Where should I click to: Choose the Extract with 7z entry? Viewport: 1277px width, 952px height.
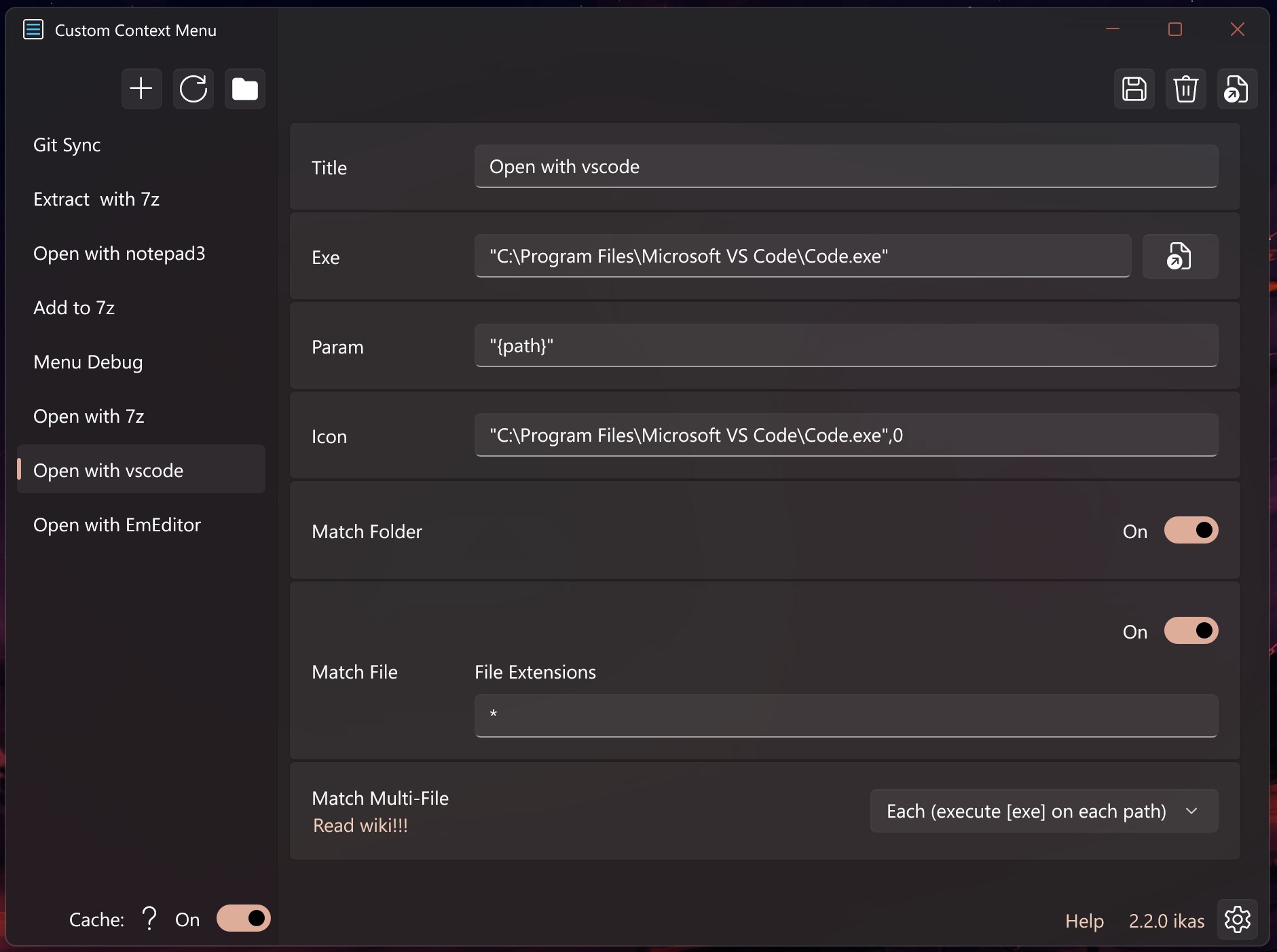(x=96, y=199)
